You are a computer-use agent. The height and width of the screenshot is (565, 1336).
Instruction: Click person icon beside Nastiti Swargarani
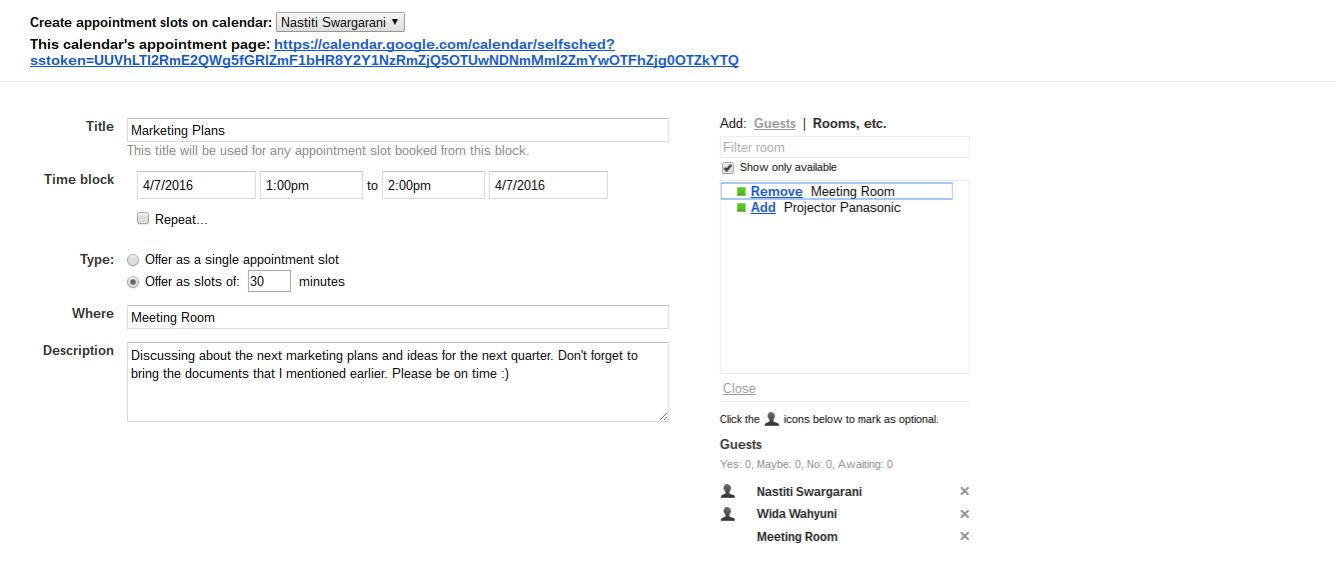point(728,492)
